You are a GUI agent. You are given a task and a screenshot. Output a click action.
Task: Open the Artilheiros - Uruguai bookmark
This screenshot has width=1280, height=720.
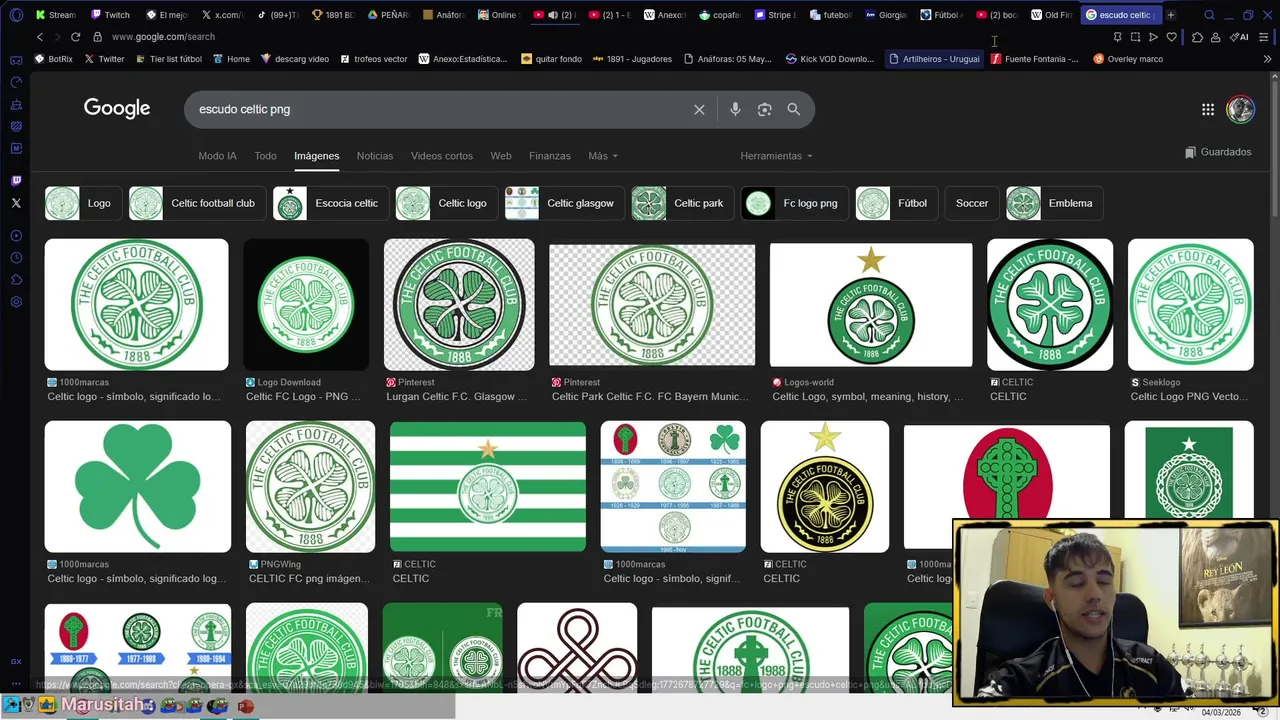tap(934, 59)
